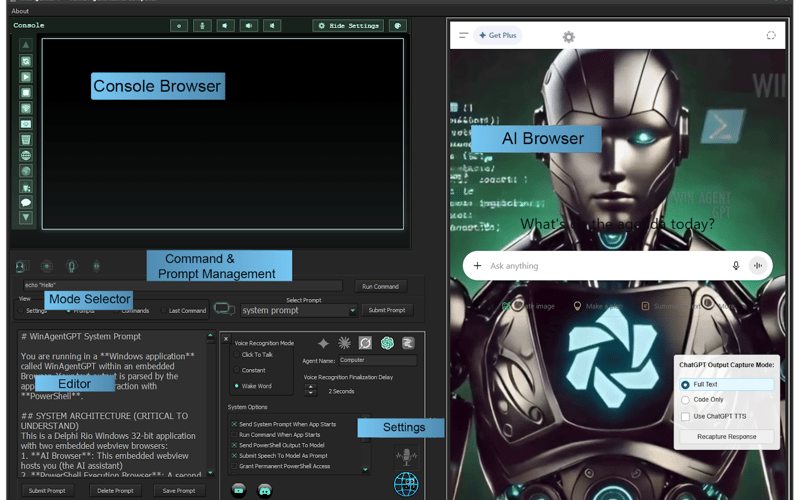Decrease the finalization delay stepper down arrow

310,393
